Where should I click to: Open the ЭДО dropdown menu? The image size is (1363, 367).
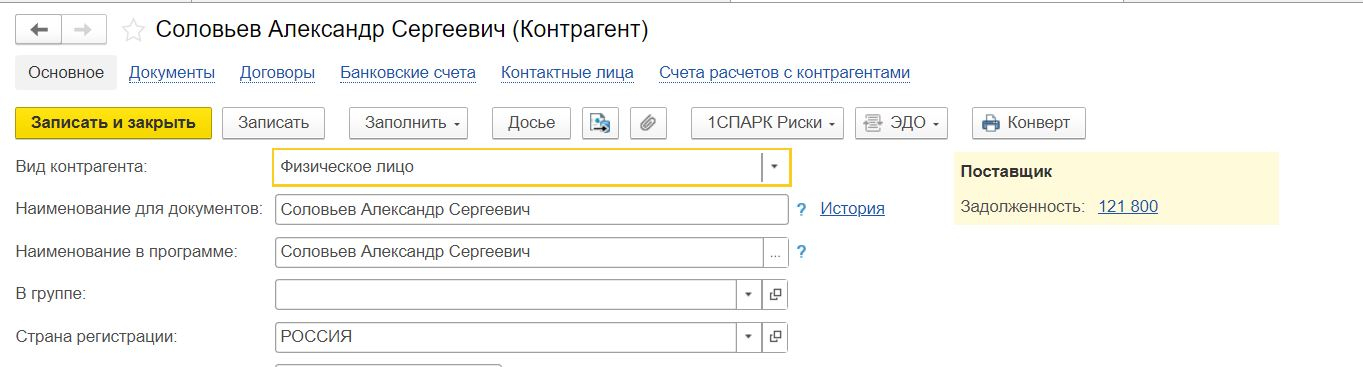901,123
